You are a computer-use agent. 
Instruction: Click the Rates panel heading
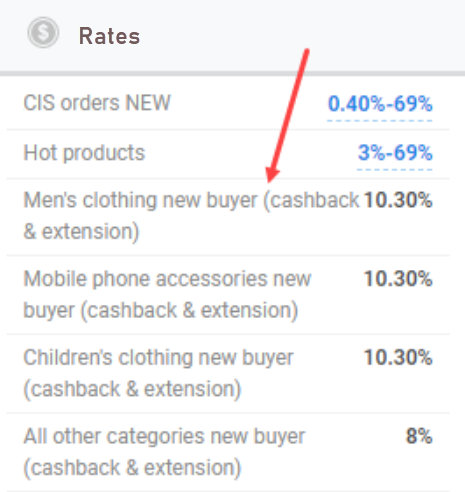109,36
